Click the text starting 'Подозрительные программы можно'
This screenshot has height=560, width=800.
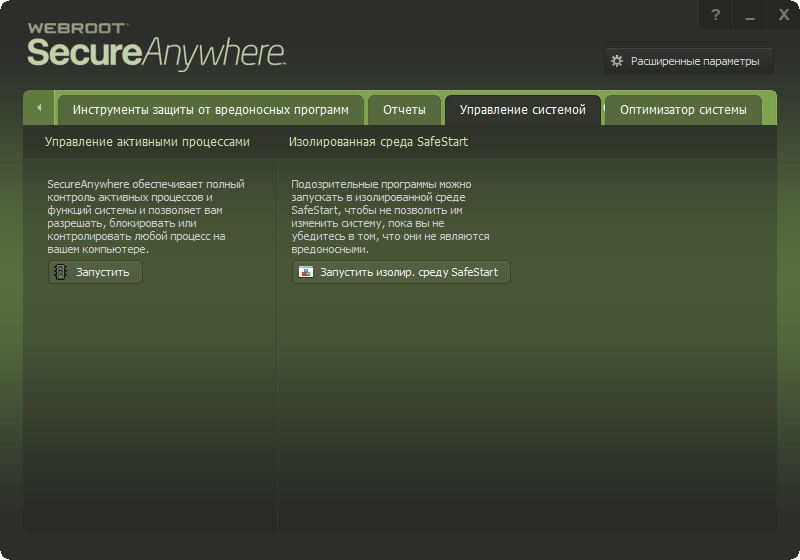pos(390,217)
